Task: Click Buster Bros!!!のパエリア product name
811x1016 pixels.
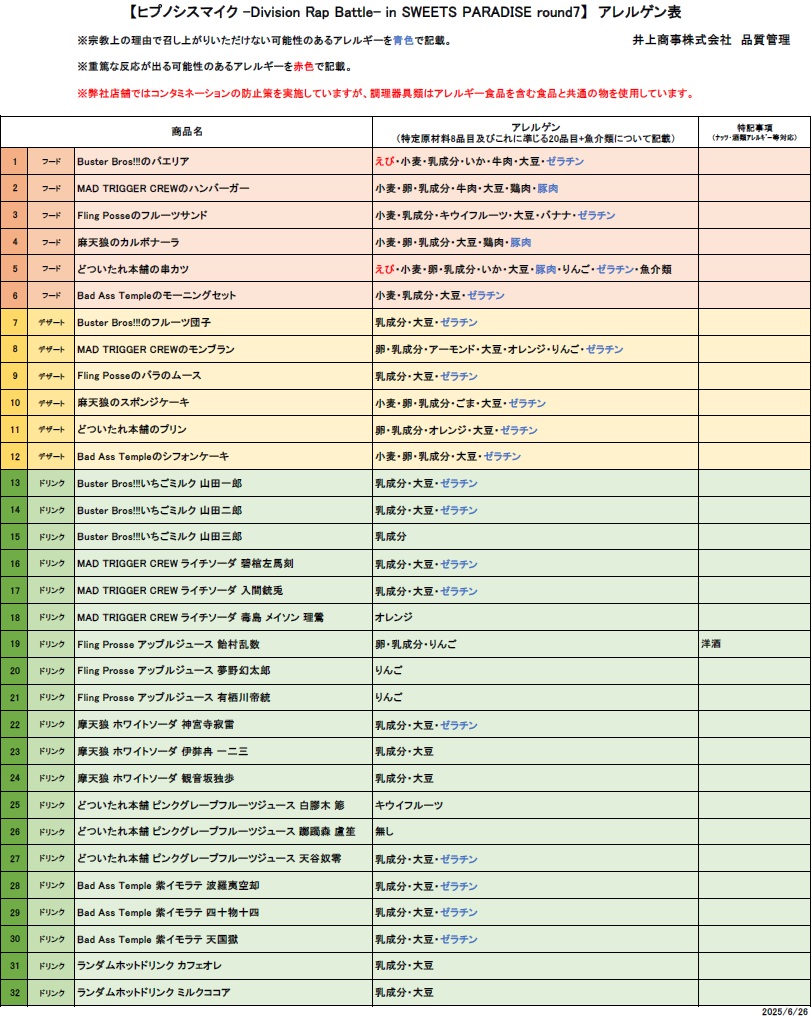Action: [x=133, y=161]
